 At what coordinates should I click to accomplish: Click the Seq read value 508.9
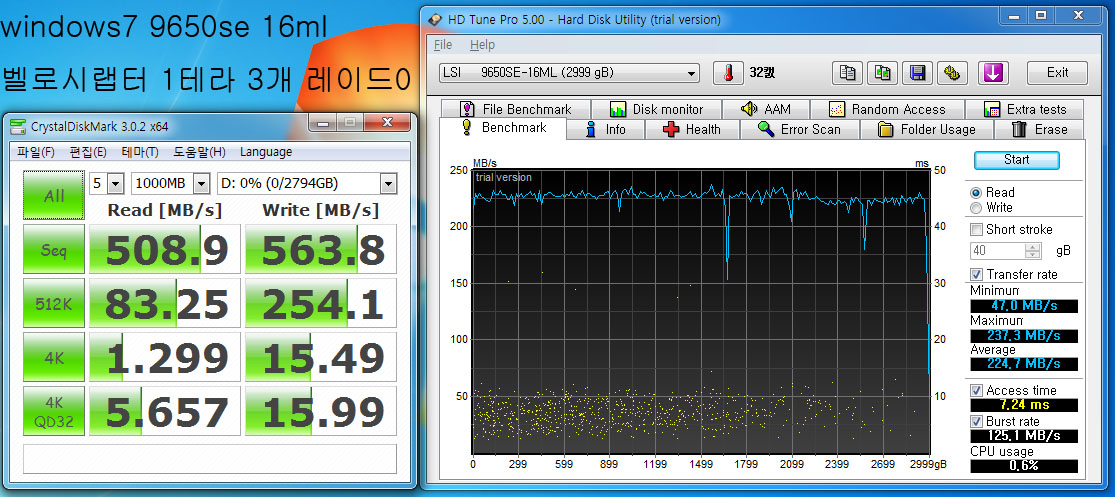165,250
